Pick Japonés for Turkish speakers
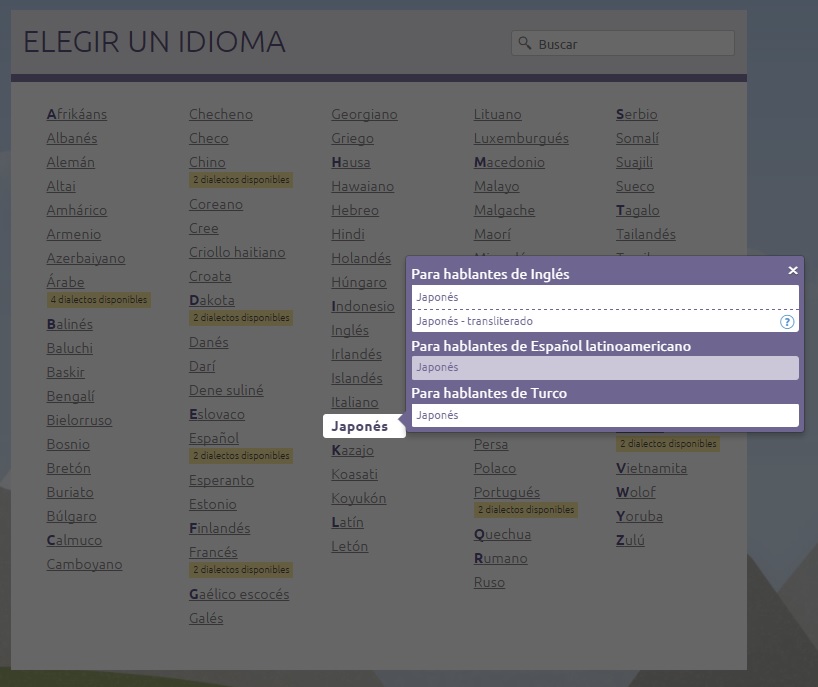Viewport: 818px width, 687px height. coord(604,415)
